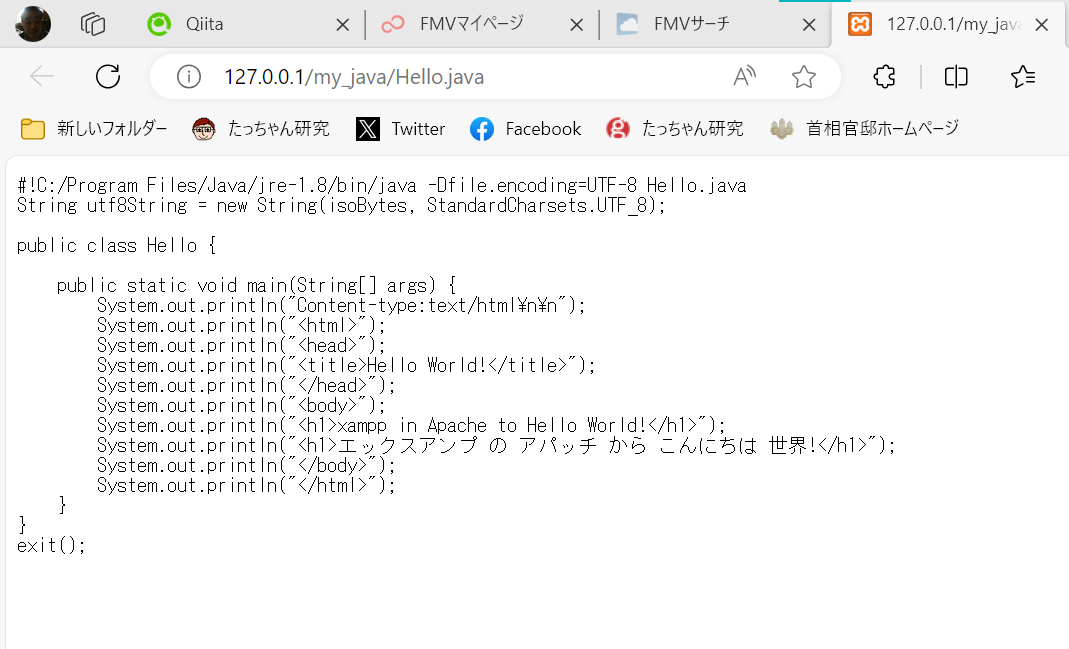Visit 首相官邸ホームページ bookmark
Viewport: 1069px width, 649px height.
point(866,128)
